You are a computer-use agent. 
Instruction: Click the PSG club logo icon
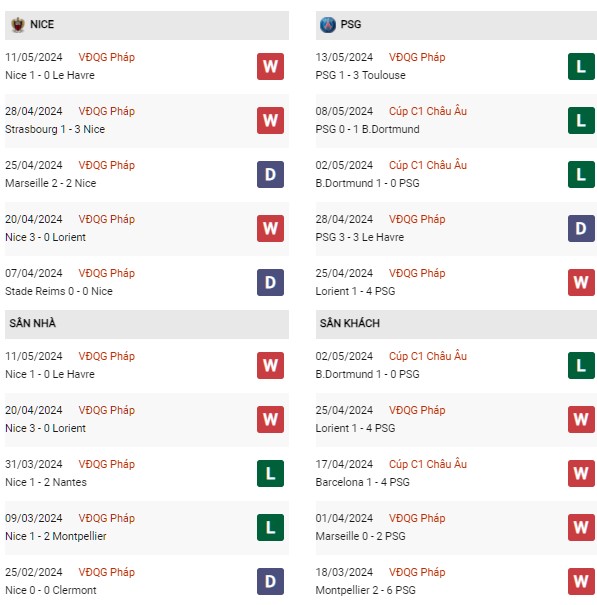click(x=328, y=25)
